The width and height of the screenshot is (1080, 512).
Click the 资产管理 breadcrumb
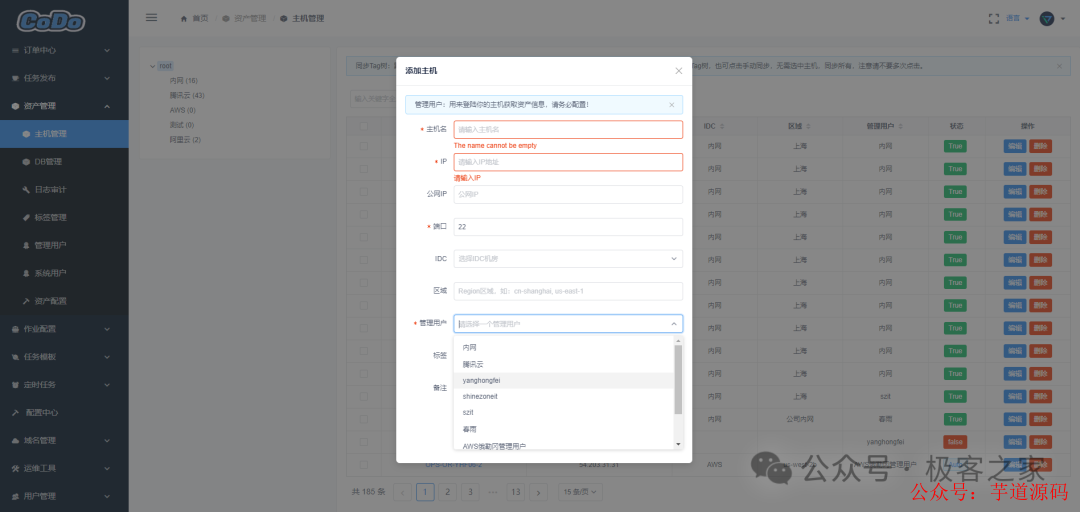point(245,19)
